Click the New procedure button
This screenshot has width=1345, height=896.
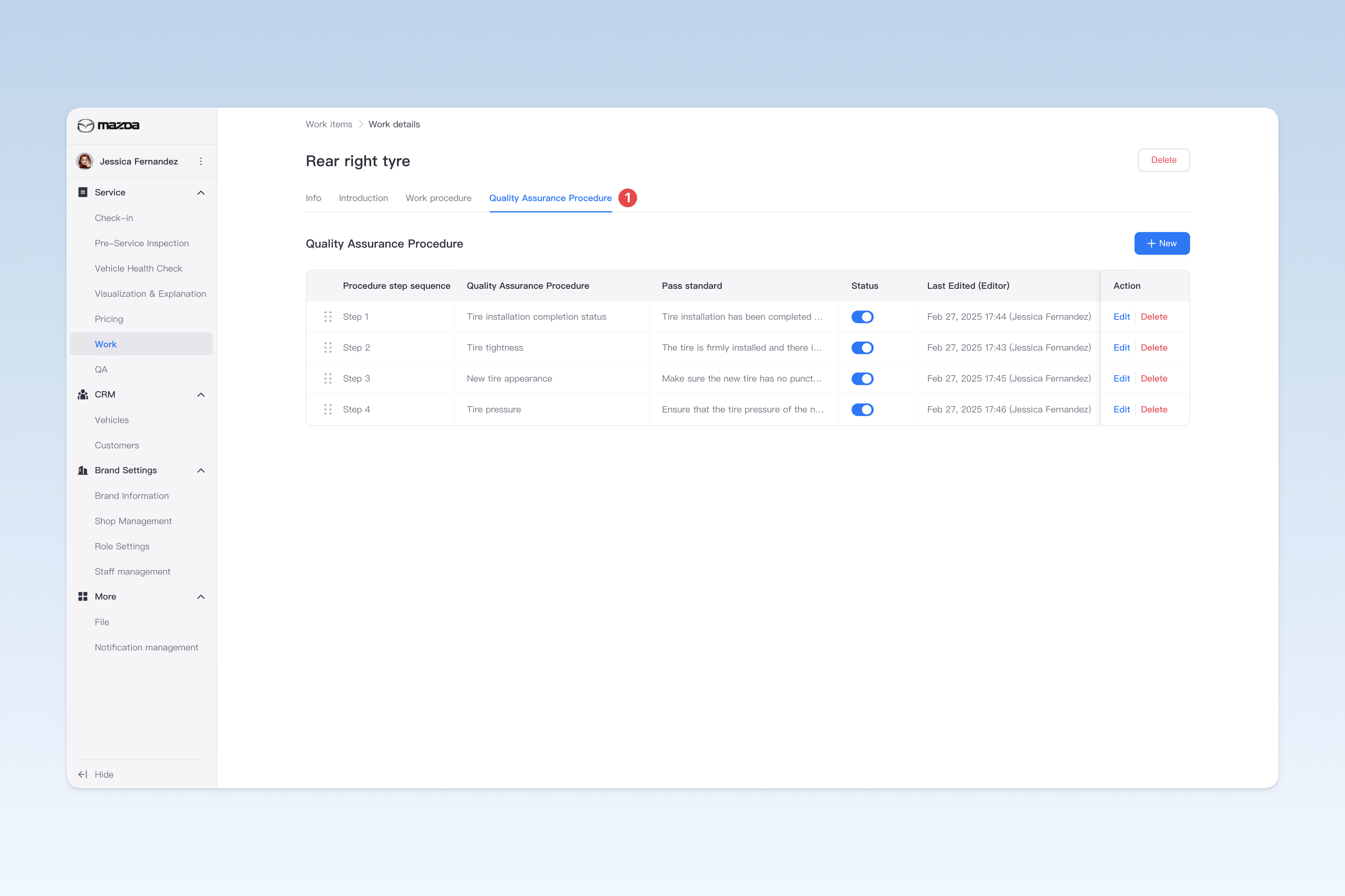pos(1162,243)
